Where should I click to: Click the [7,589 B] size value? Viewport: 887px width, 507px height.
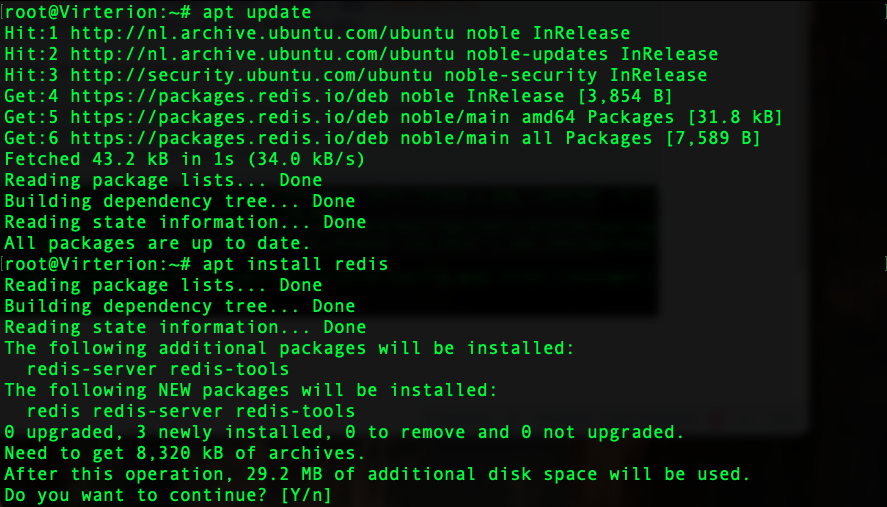[x=713, y=138]
